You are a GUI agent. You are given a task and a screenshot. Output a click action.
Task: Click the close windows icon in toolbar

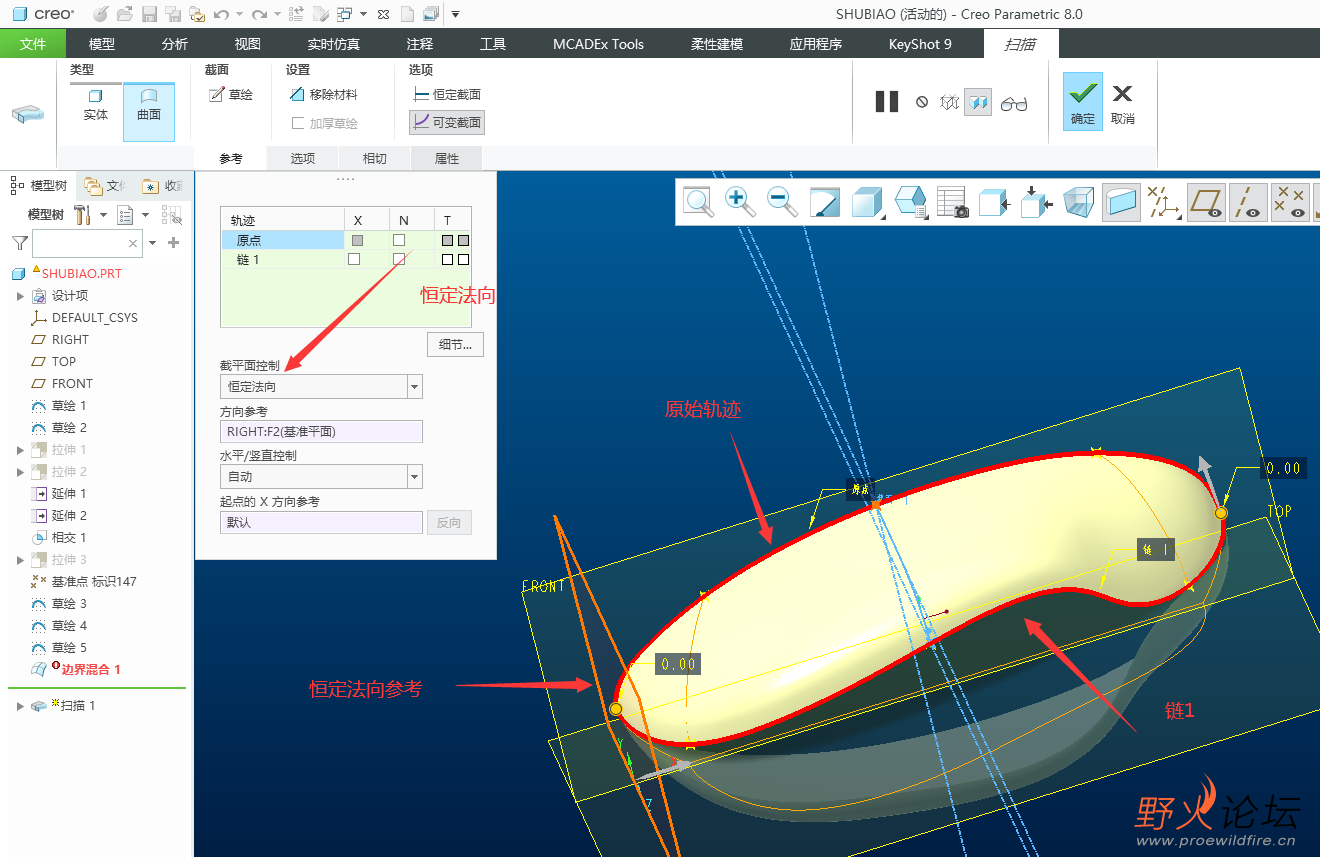tap(383, 14)
